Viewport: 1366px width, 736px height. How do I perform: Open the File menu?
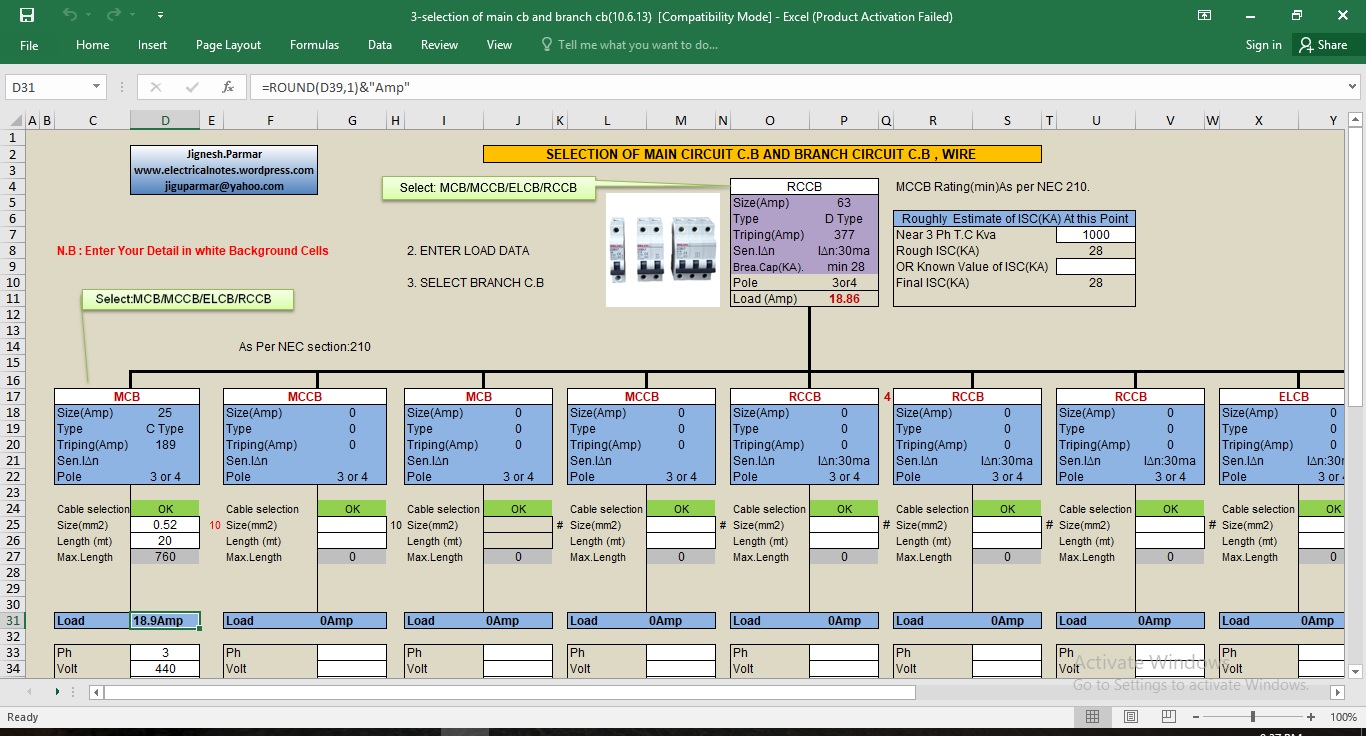(x=29, y=45)
